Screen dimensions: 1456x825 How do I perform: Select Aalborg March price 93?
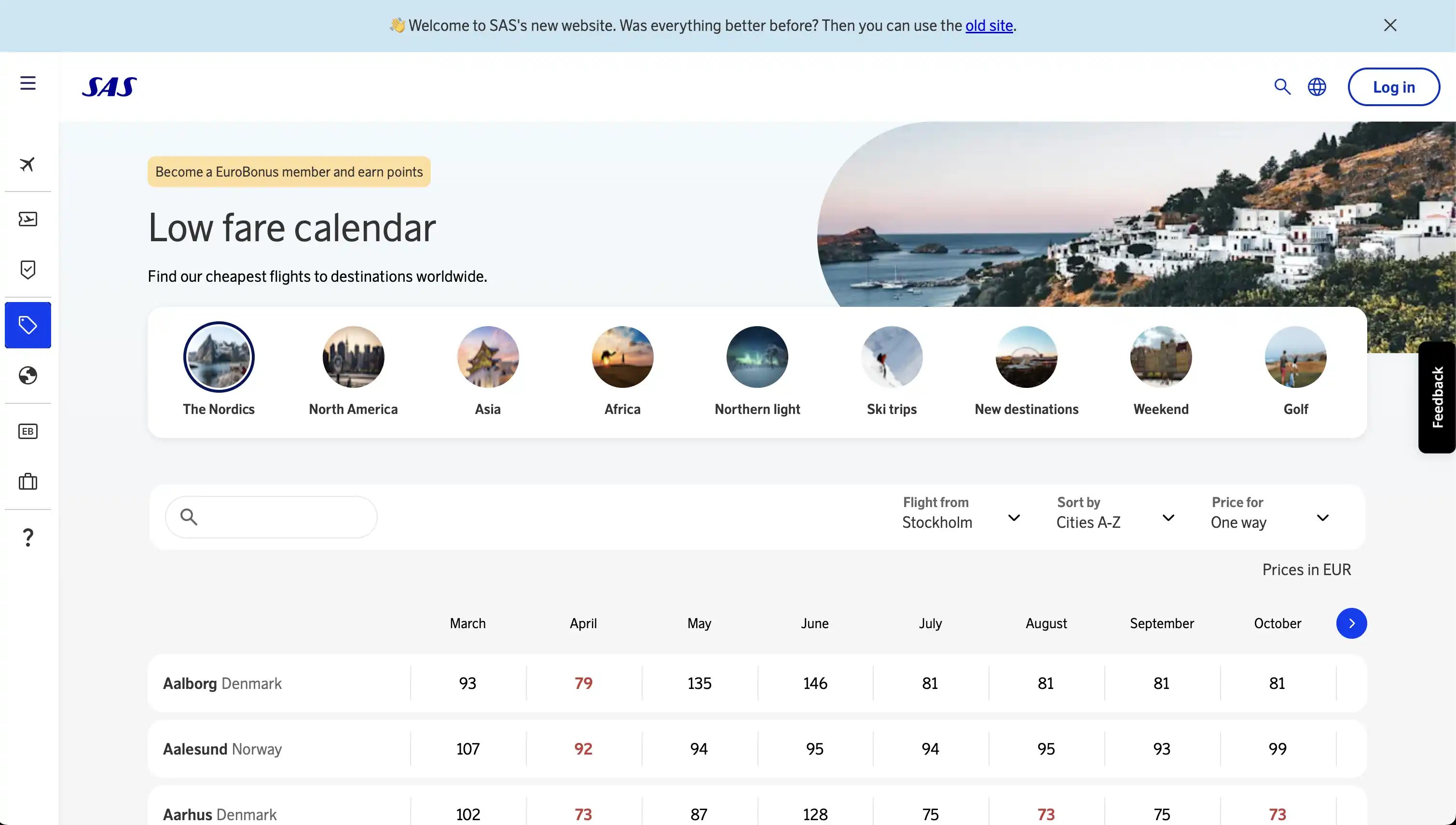pos(468,683)
